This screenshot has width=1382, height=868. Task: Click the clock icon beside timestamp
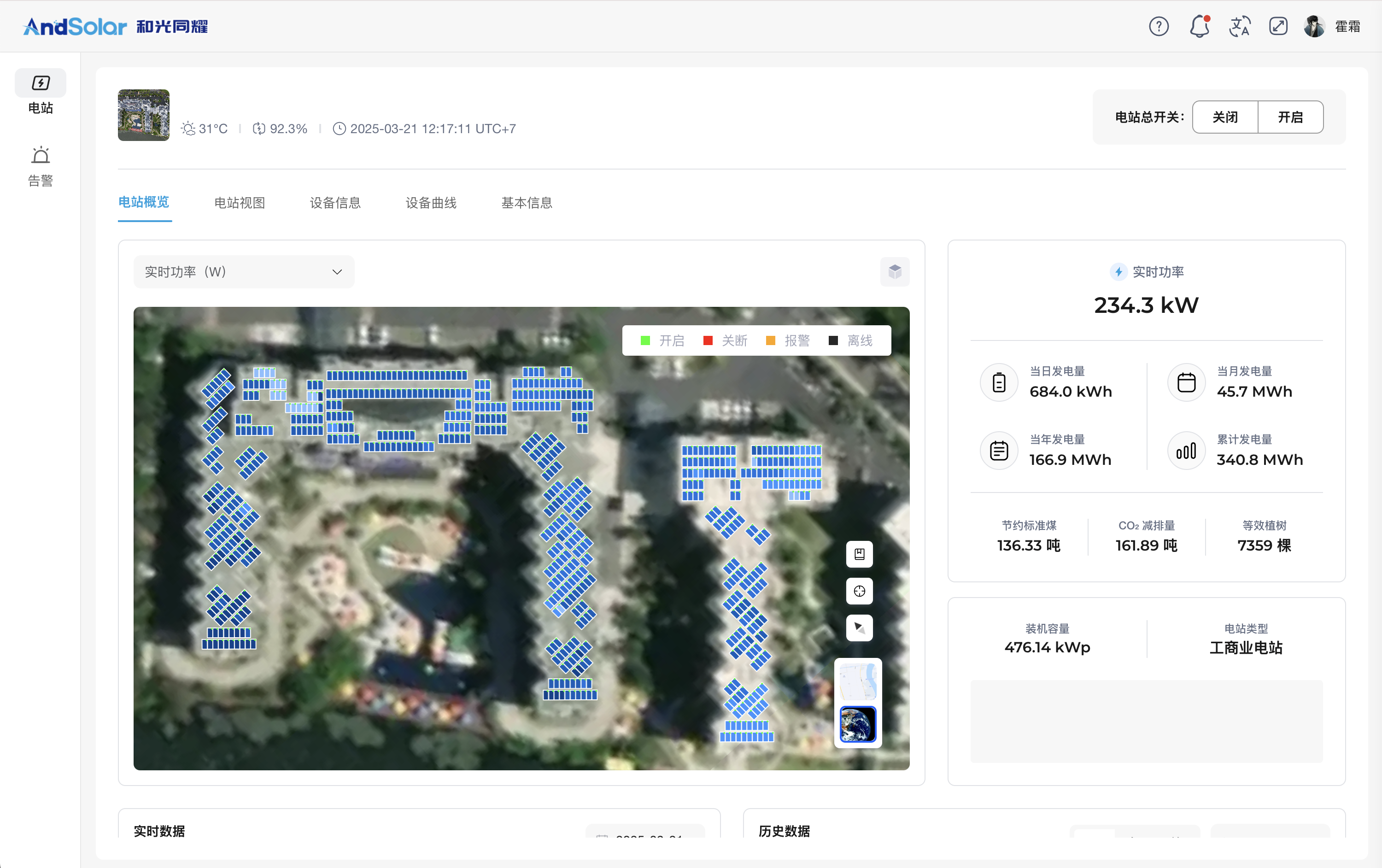coord(339,129)
